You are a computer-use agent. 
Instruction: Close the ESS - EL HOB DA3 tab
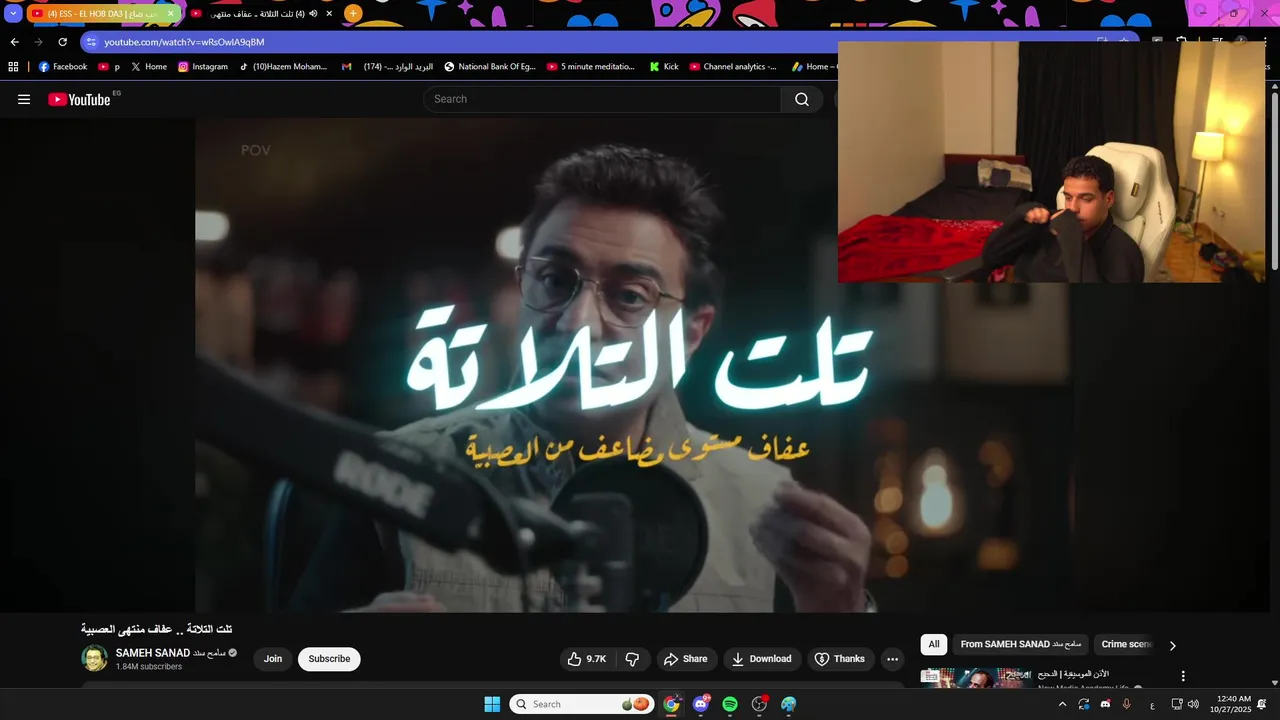(170, 14)
